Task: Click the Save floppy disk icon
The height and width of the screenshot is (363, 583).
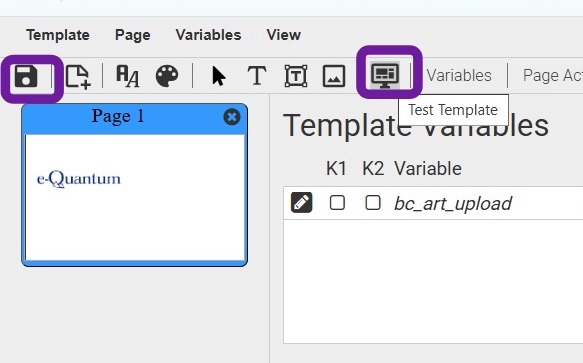Action: tap(26, 76)
